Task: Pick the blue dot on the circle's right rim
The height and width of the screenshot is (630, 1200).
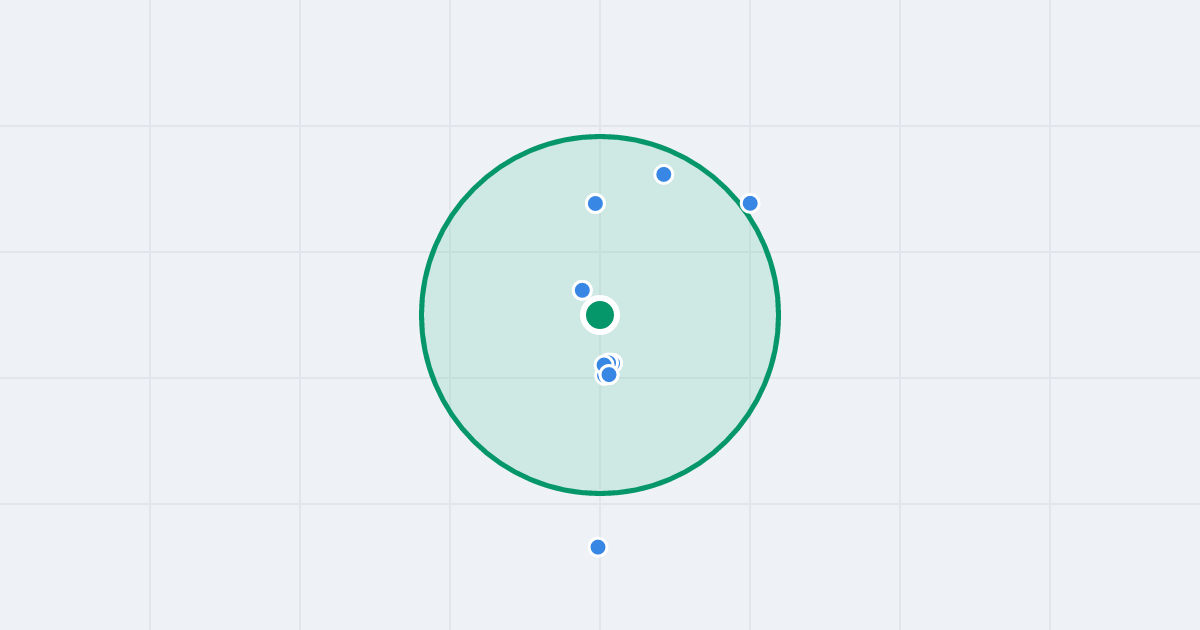Action: coord(750,203)
